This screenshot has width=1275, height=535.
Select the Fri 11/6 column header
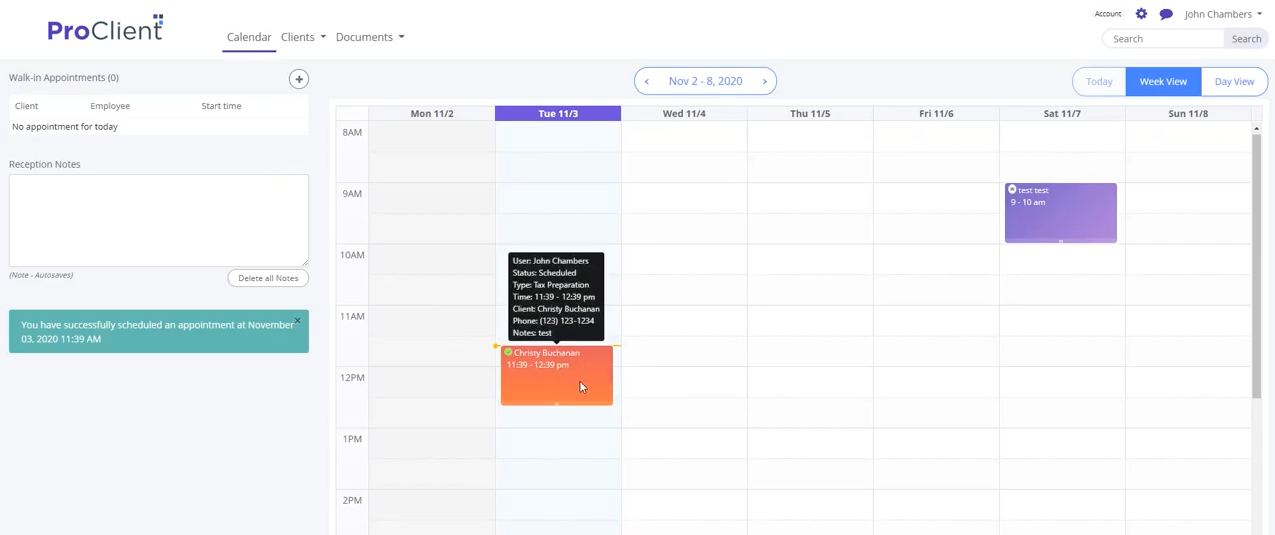936,114
